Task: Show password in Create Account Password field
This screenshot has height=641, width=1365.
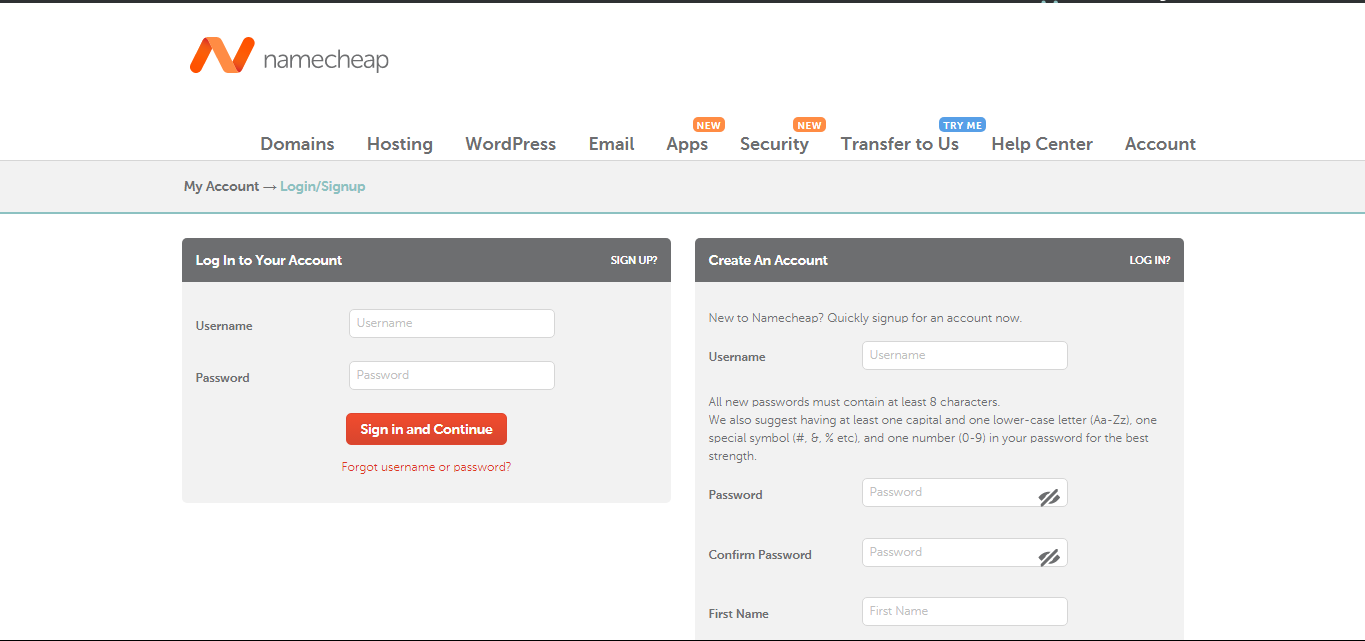Action: coord(1049,497)
